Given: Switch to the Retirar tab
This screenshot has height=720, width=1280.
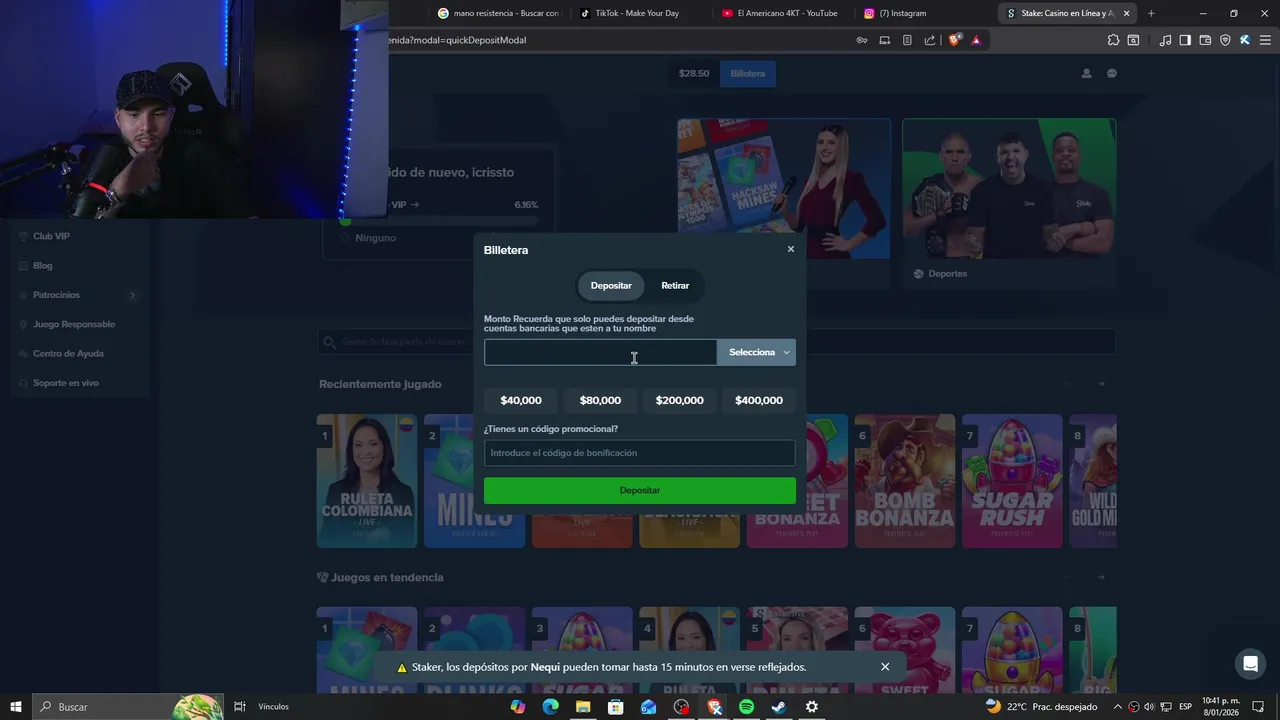Looking at the screenshot, I should [x=675, y=286].
